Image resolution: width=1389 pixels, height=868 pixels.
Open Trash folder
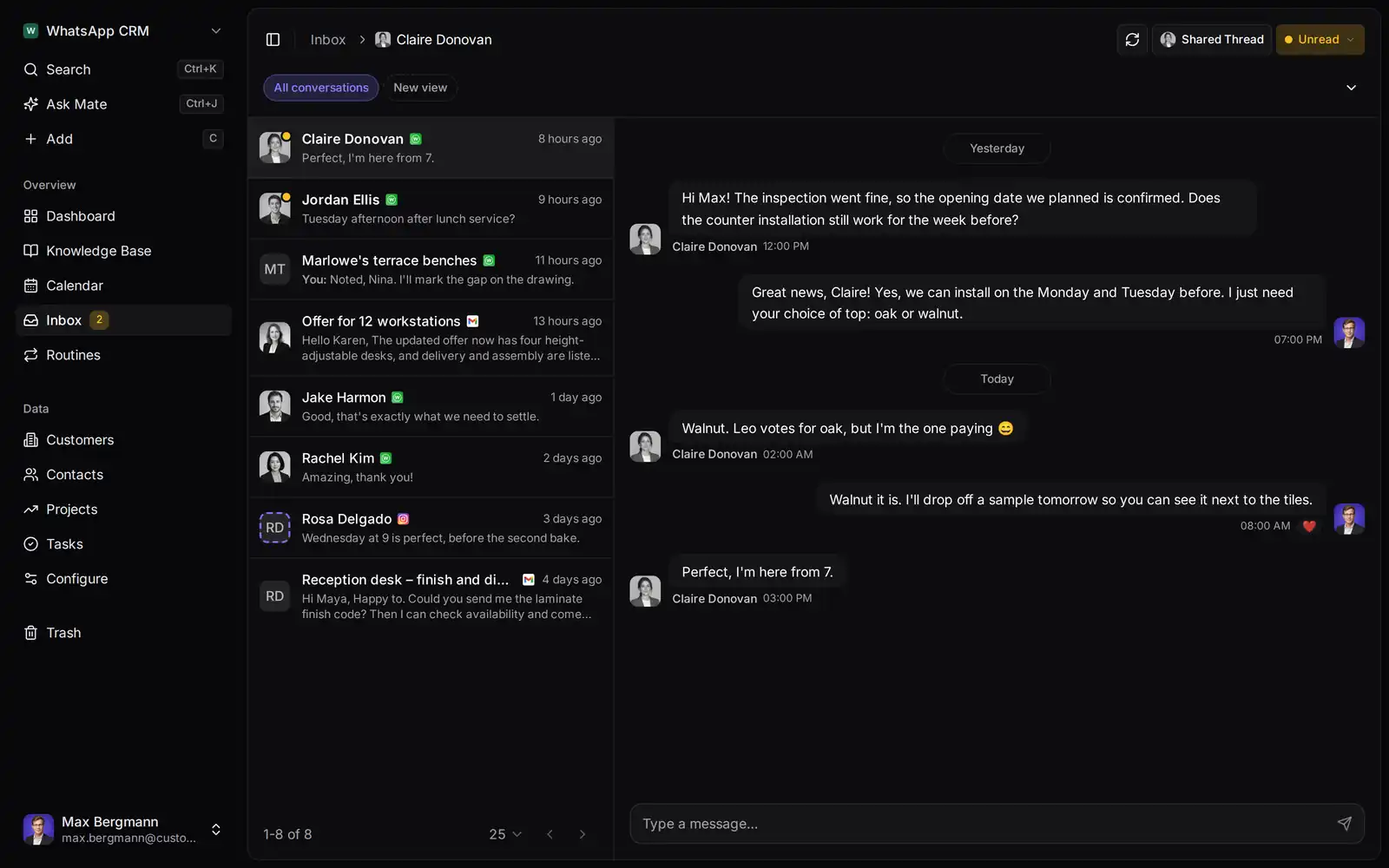pyautogui.click(x=123, y=633)
